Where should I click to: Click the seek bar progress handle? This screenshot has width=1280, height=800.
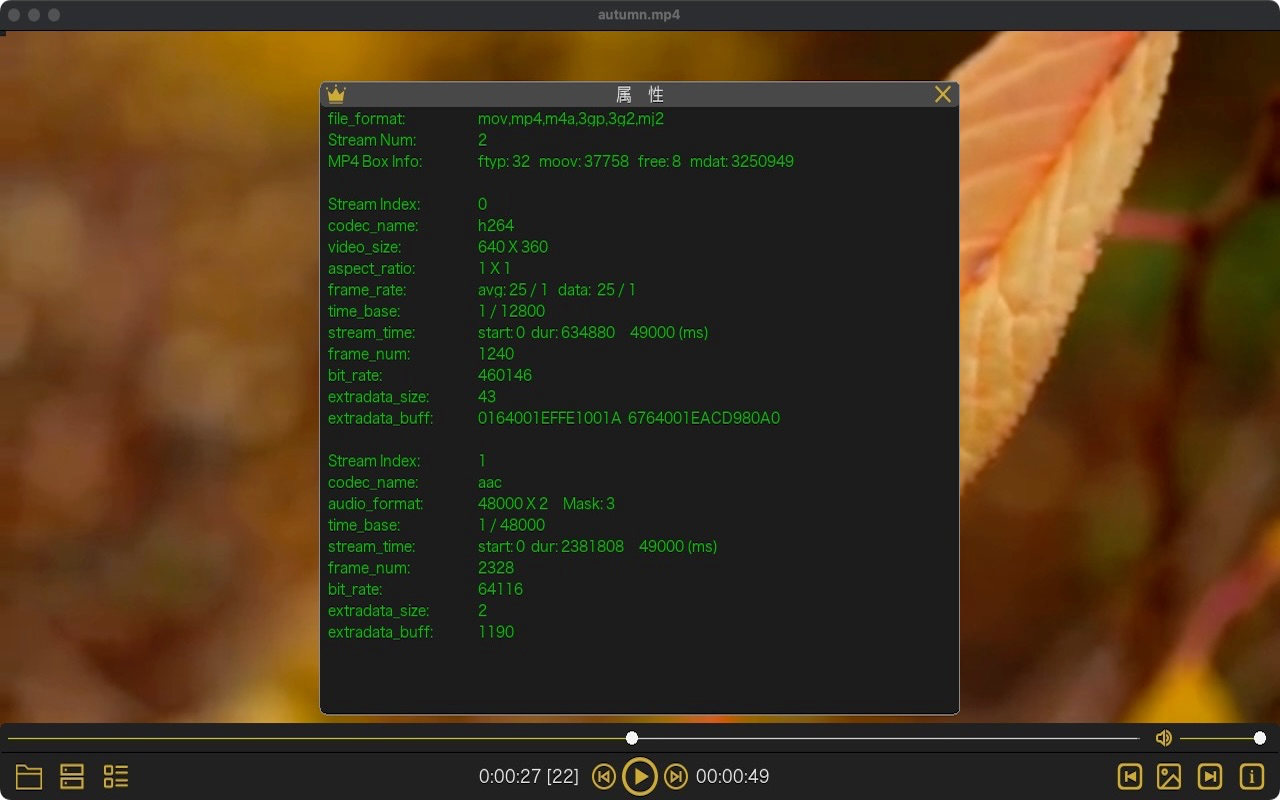click(632, 738)
